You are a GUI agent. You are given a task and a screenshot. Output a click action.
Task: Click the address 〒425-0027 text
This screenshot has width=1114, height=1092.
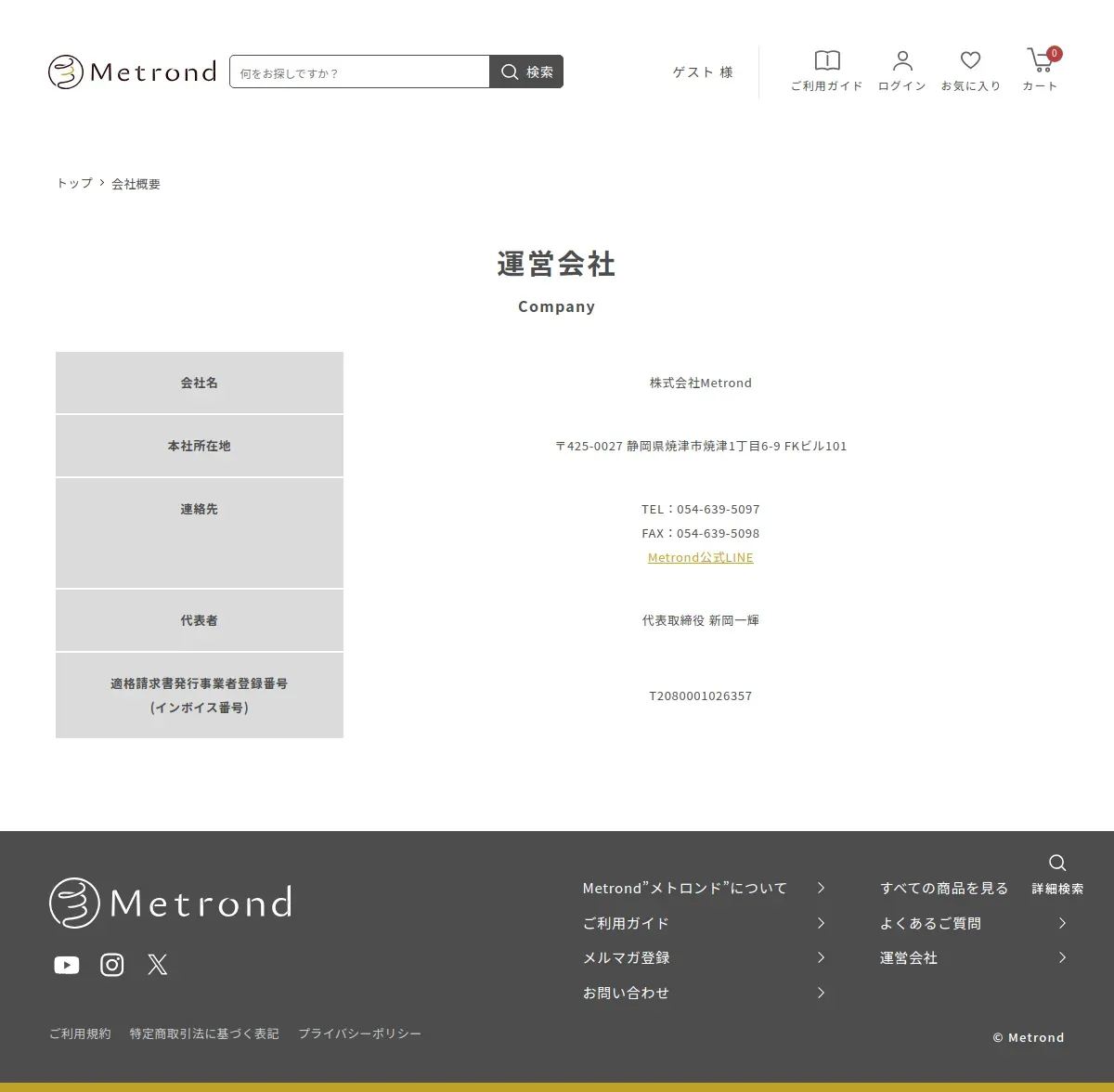tap(701, 446)
